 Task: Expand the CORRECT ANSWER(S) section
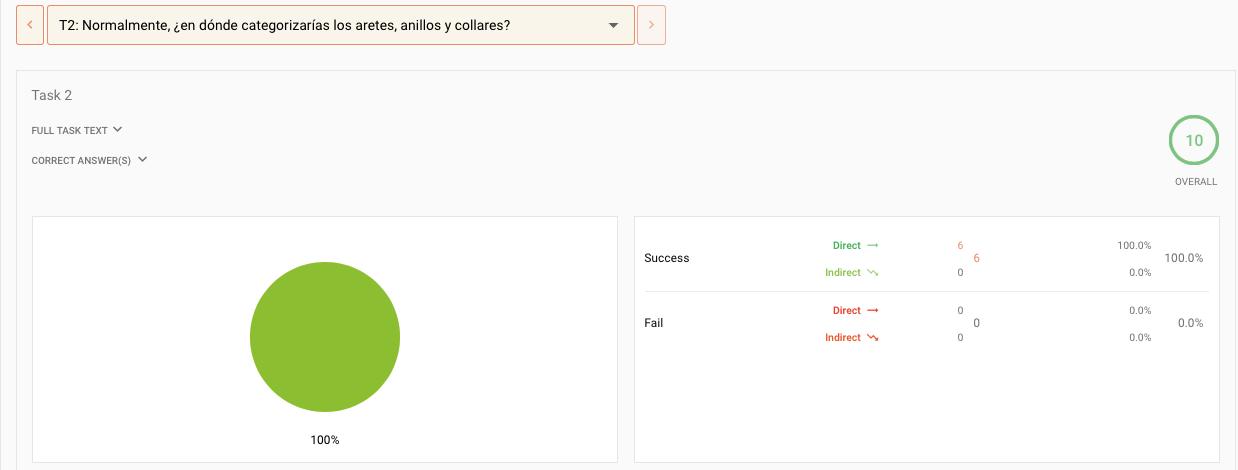click(x=89, y=160)
